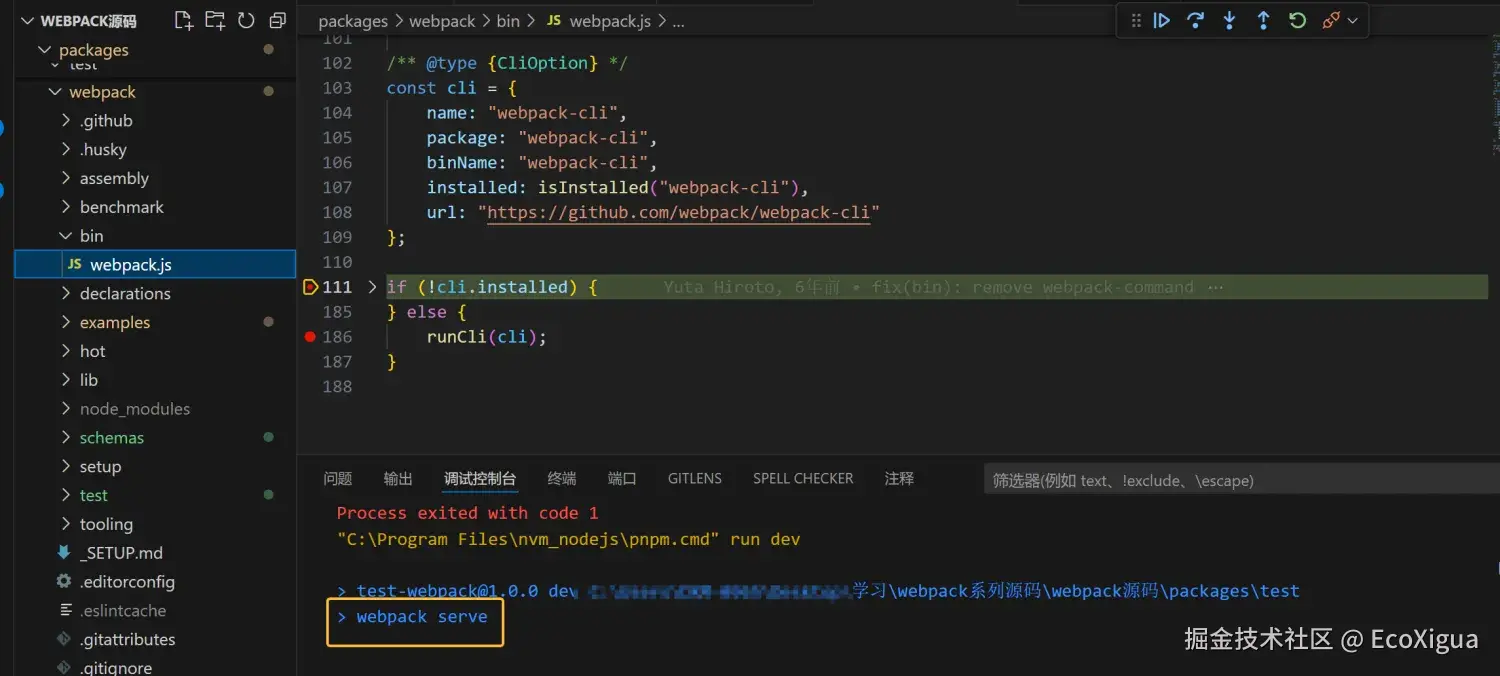1500x676 pixels.
Task: Click the current-line breakpoint marker at line 111
Action: 310,287
